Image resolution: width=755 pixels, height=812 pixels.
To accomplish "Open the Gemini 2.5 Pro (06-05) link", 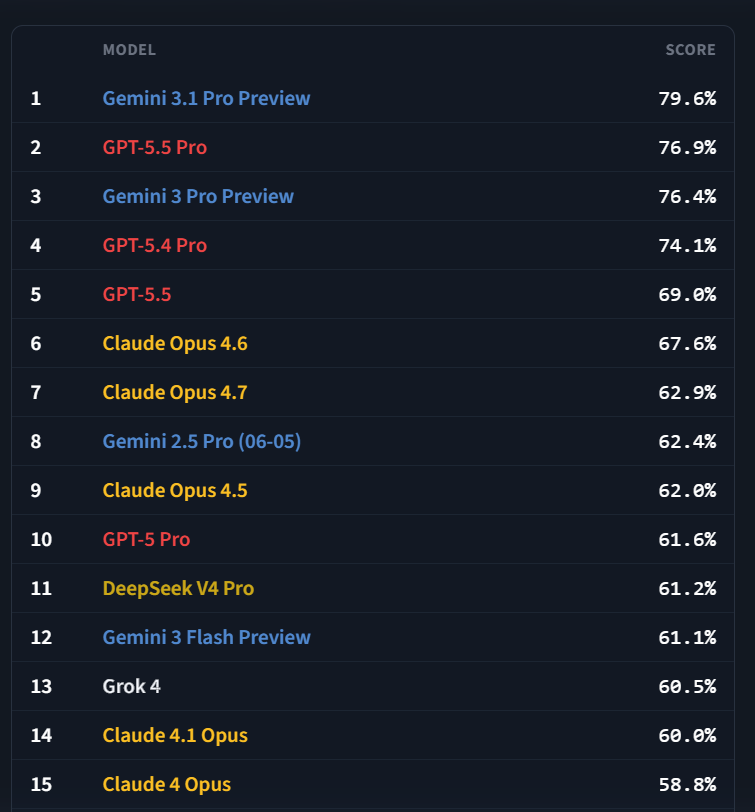I will (x=201, y=442).
